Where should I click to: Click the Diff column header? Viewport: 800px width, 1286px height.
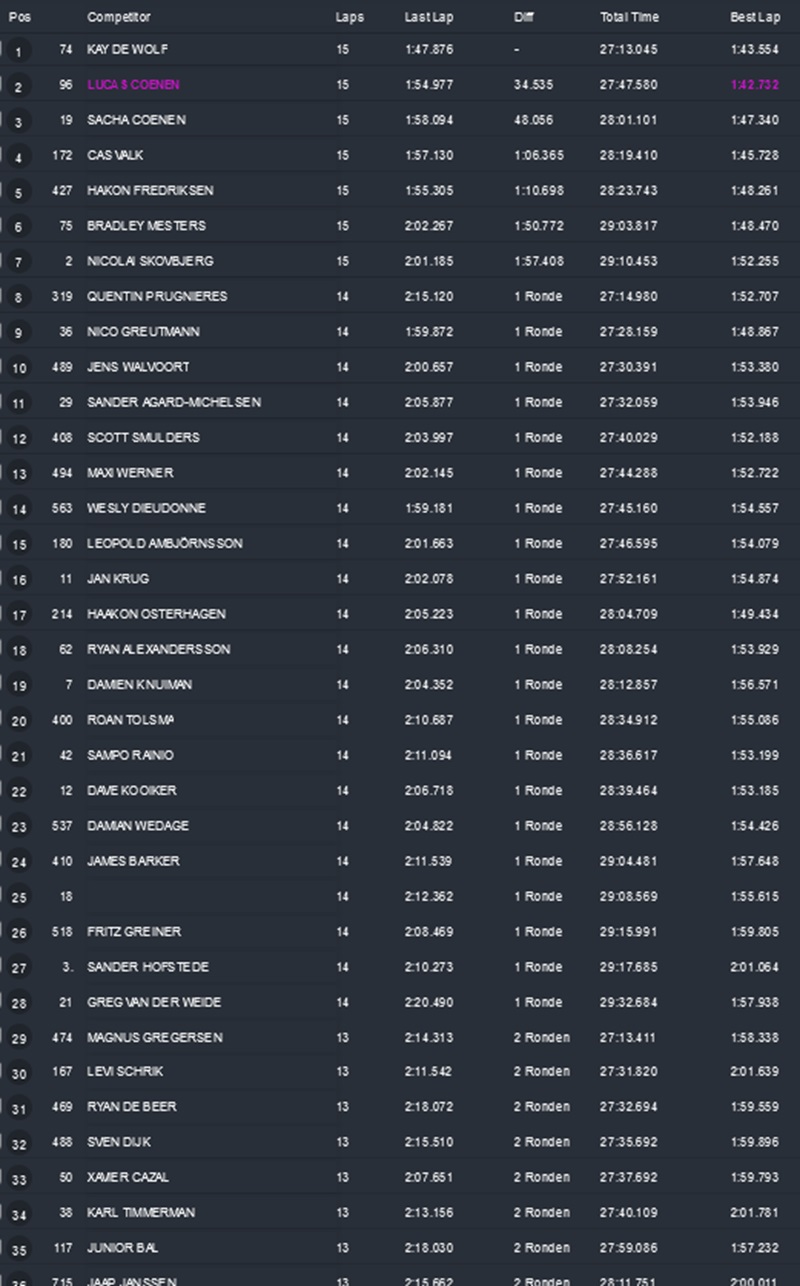point(524,17)
